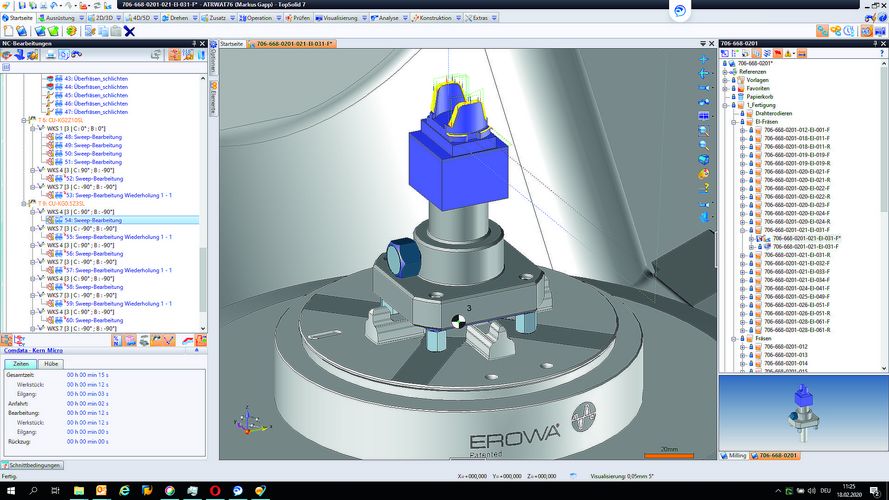889x500 pixels.
Task: Select 706-668-0201-021-El-031-R in project tree
Action: point(797,255)
